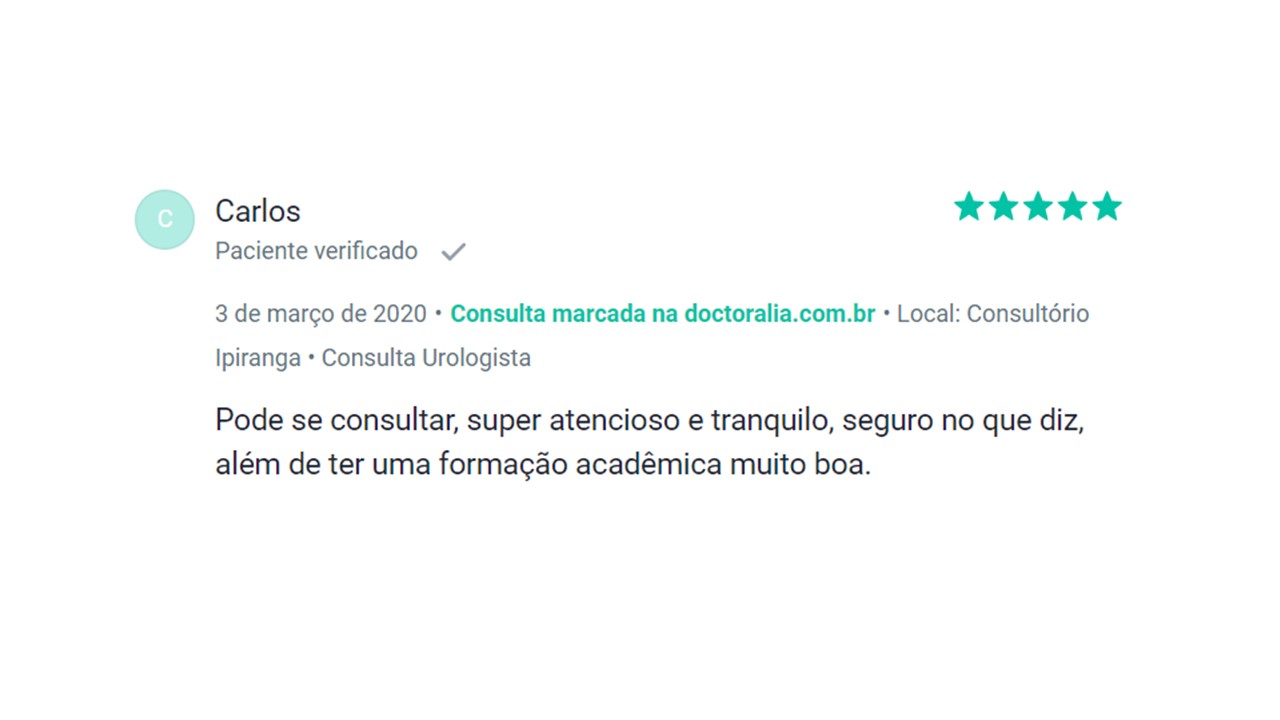Click the second rating star
1280x720 pixels.
pos(1003,206)
